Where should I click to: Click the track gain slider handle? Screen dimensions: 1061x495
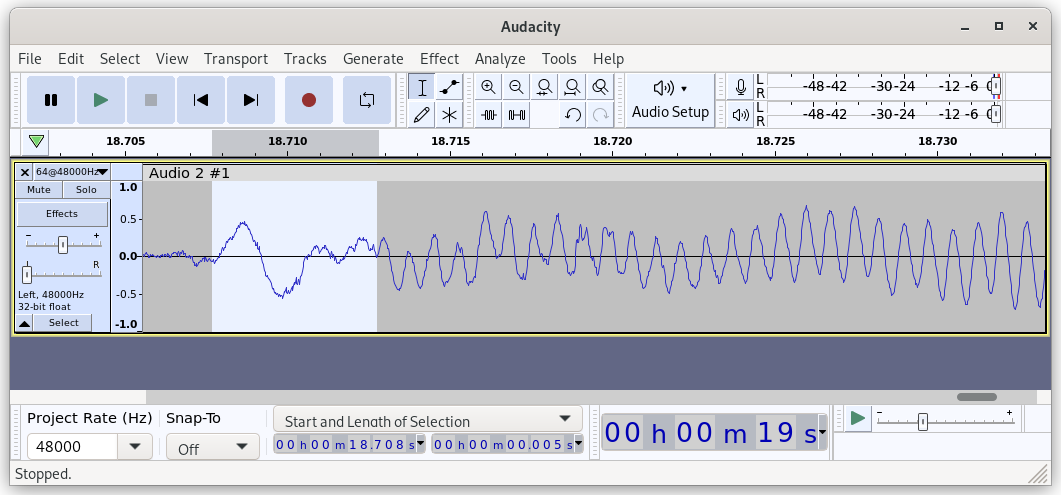tap(63, 245)
